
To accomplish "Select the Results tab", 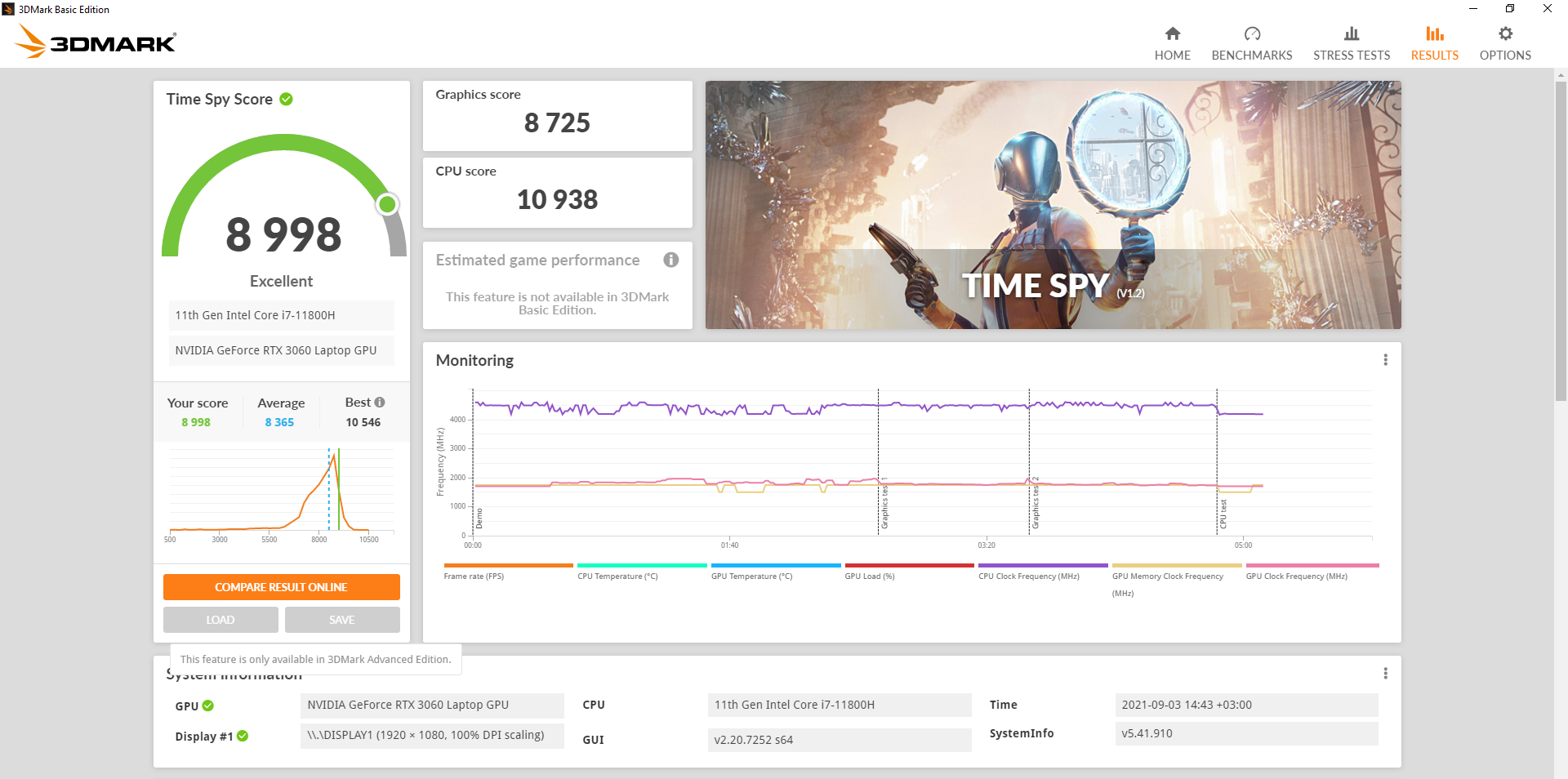I will tap(1434, 43).
